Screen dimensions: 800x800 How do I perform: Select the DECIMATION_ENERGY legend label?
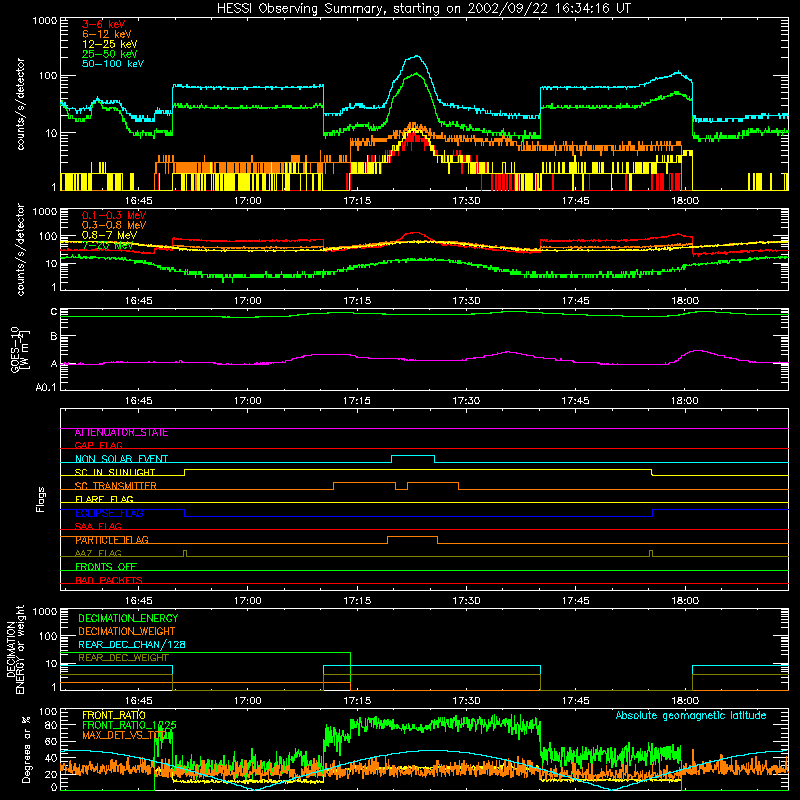tap(128, 618)
